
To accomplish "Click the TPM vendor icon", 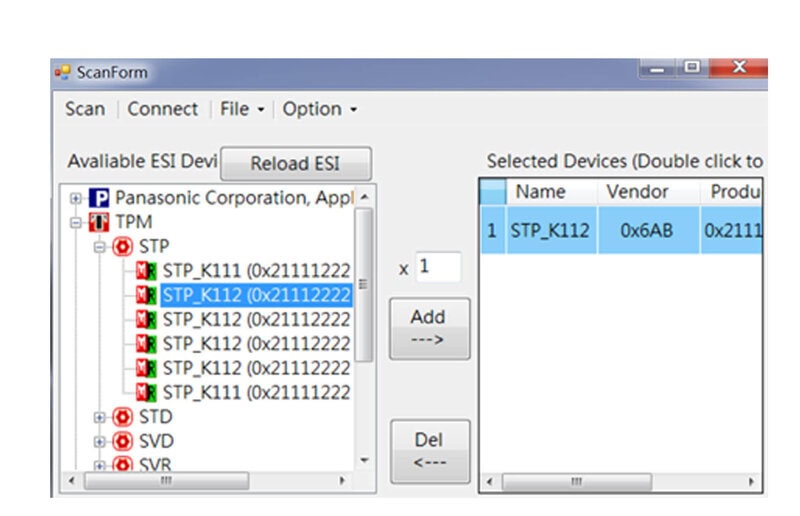I will (99, 223).
